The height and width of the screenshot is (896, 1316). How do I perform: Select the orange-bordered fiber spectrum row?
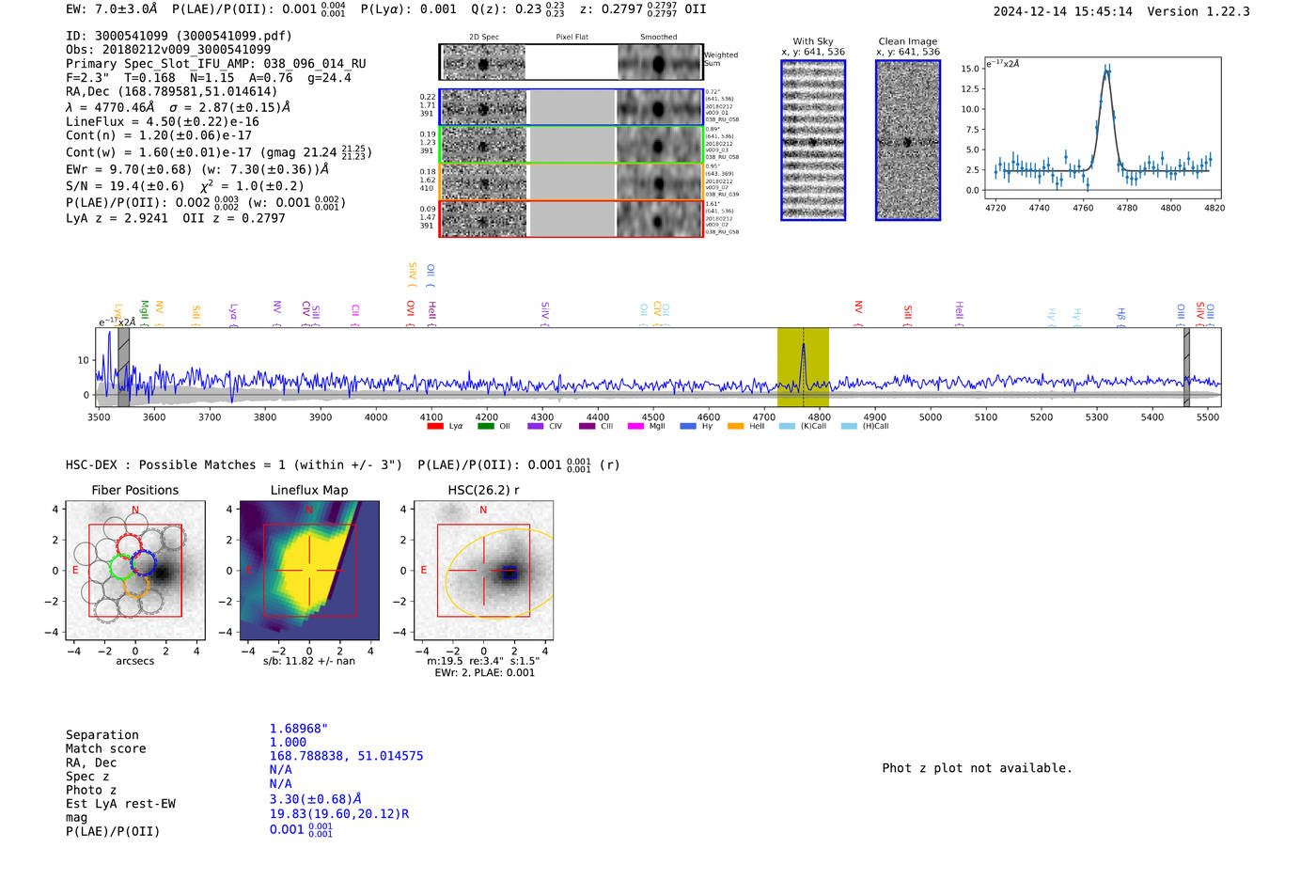tap(571, 181)
